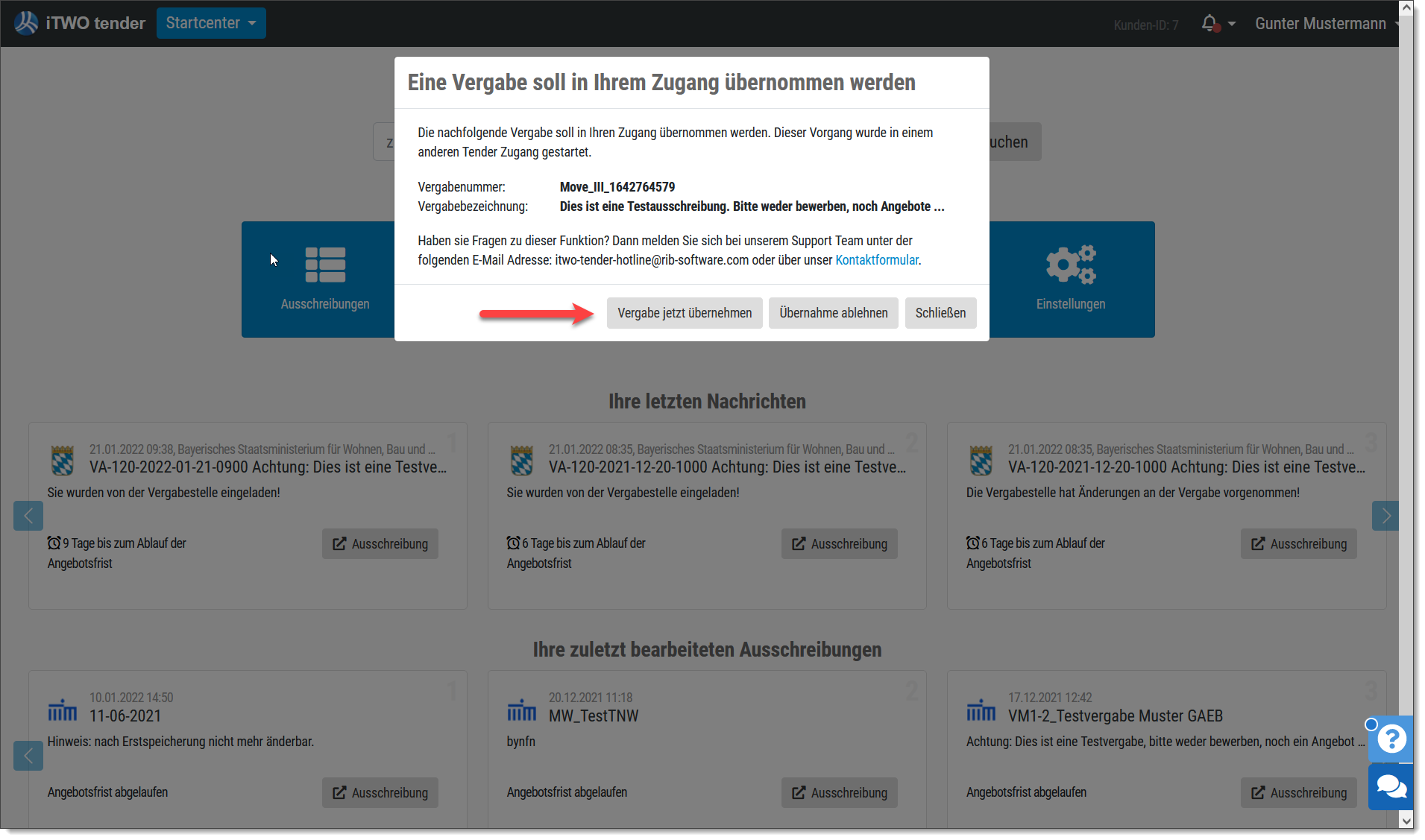Open the chat bubbles support widget
The image size is (1425, 840).
[1391, 787]
